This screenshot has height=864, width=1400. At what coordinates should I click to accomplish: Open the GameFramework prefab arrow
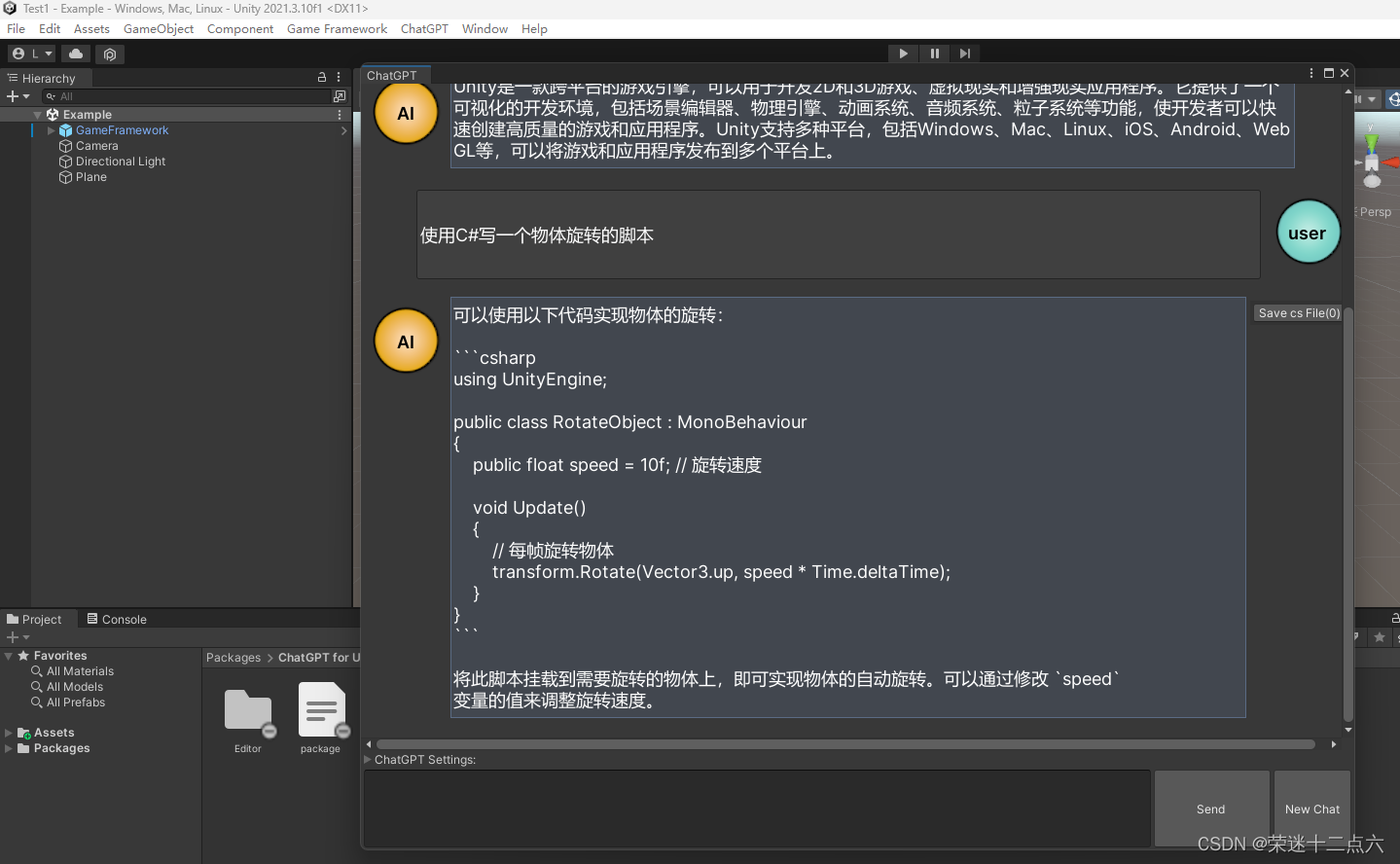click(343, 130)
